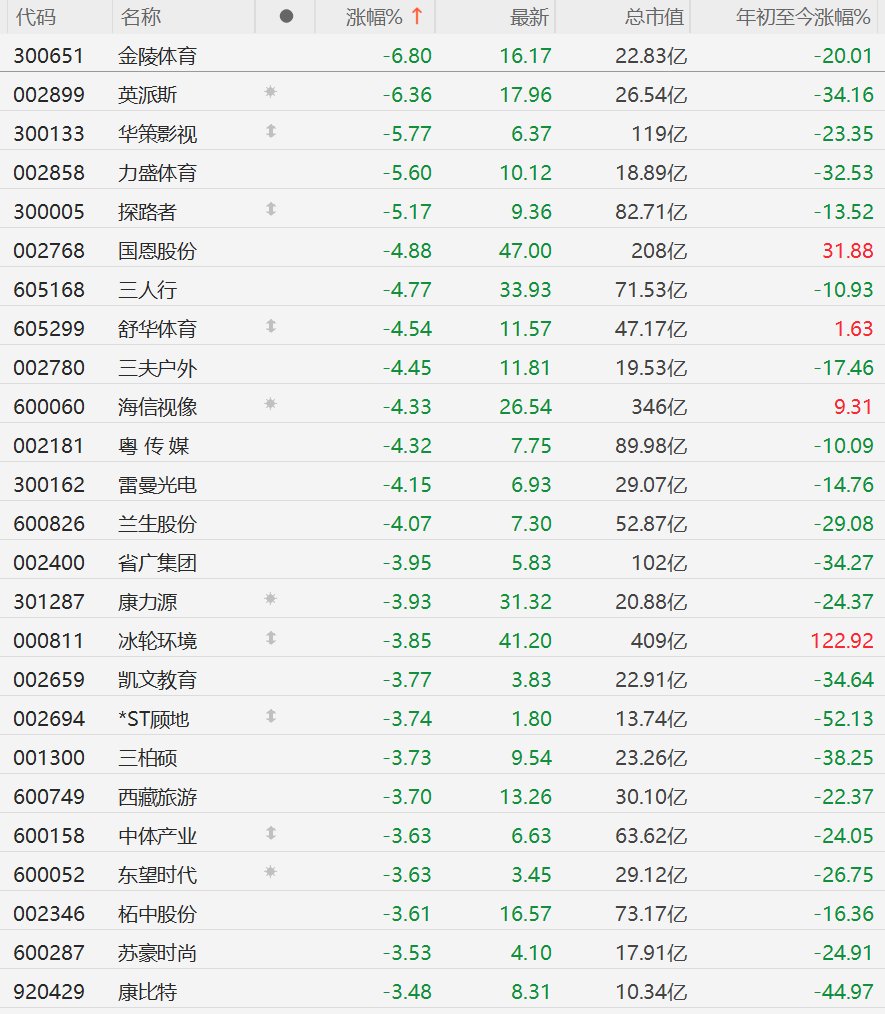Open the 兰生股份 stock name
885x1014 pixels.
pyautogui.click(x=157, y=524)
